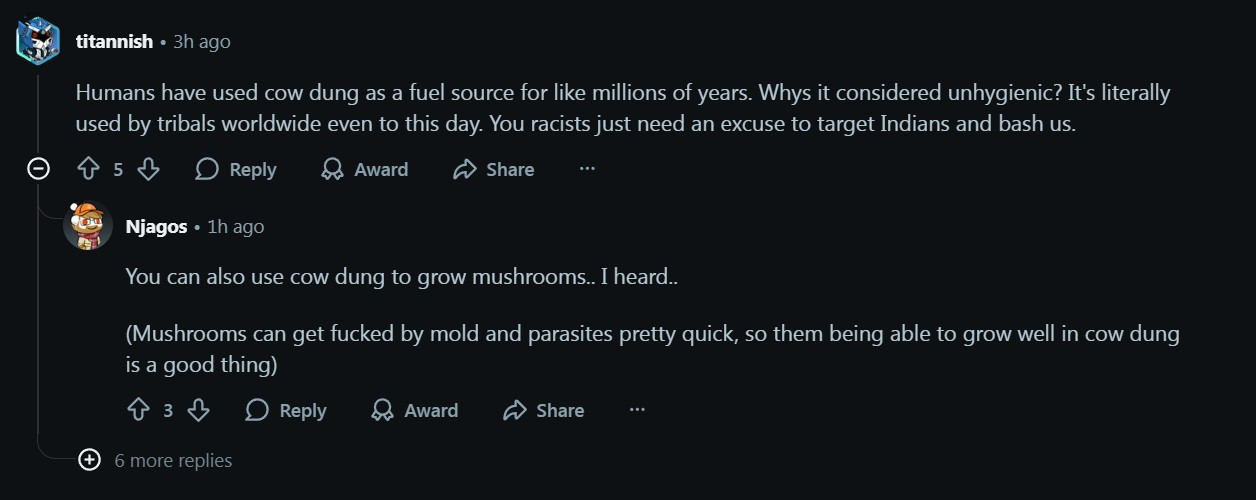Give an Award to titannish's comment
Screen dimensions: 1256x500
pos(365,169)
